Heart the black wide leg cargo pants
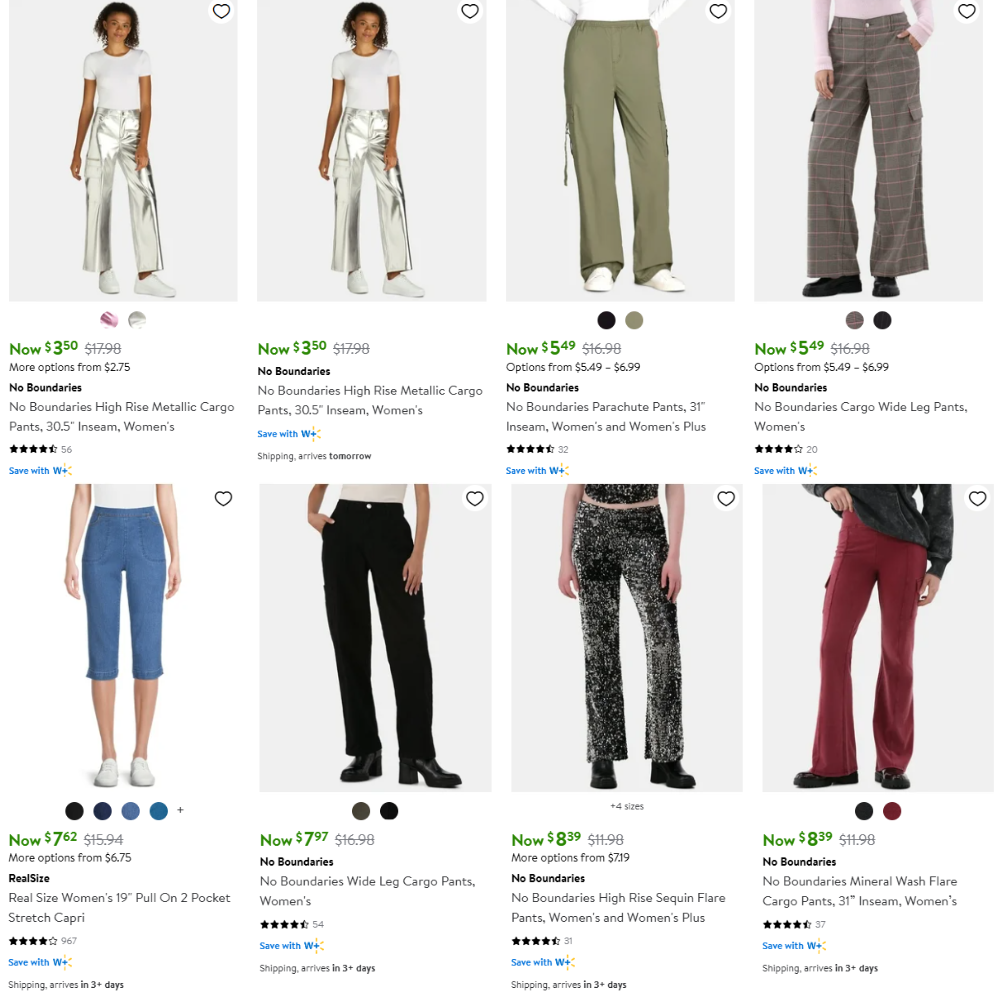Image resolution: width=1000 pixels, height=1000 pixels. point(474,499)
